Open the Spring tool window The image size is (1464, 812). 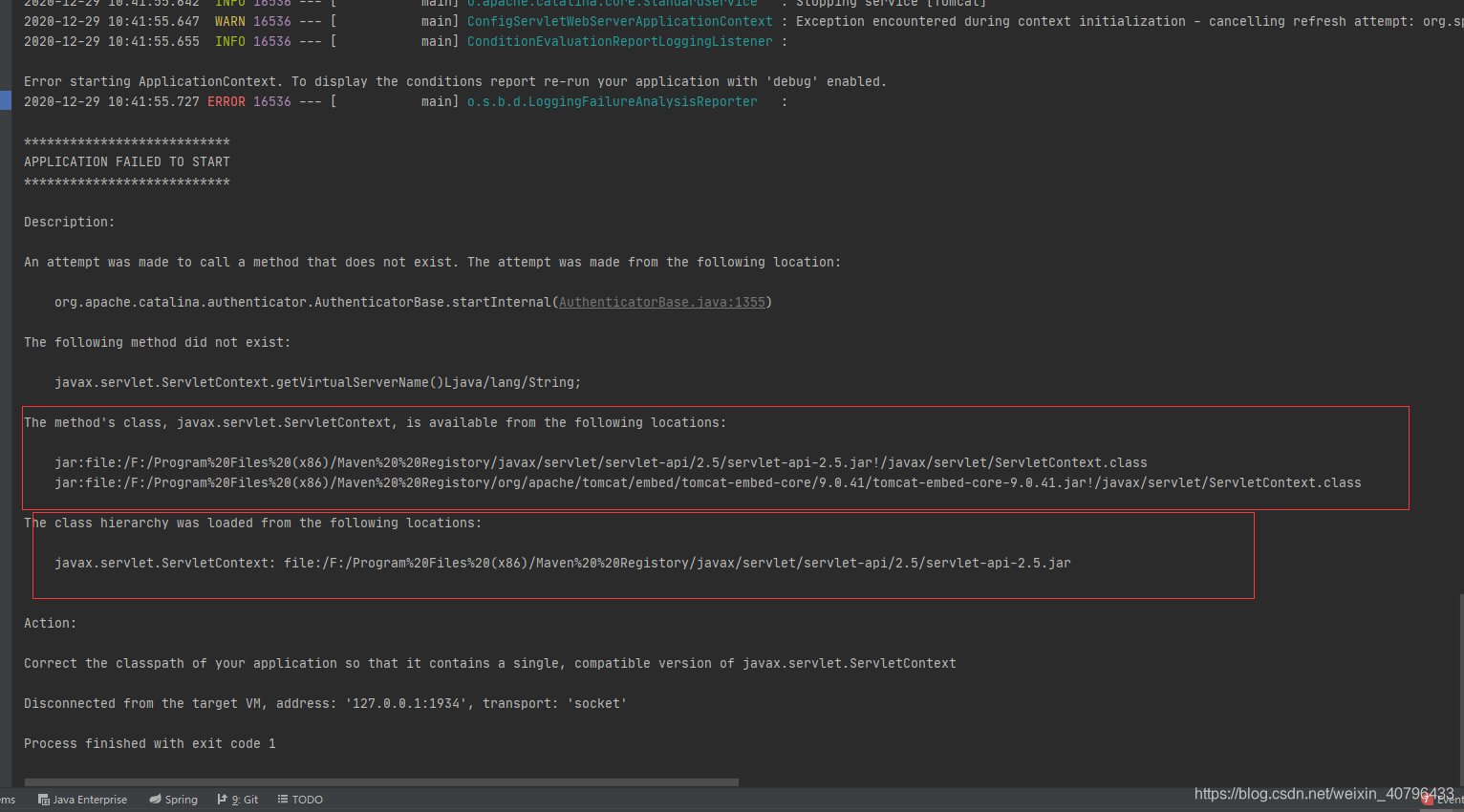(x=173, y=800)
